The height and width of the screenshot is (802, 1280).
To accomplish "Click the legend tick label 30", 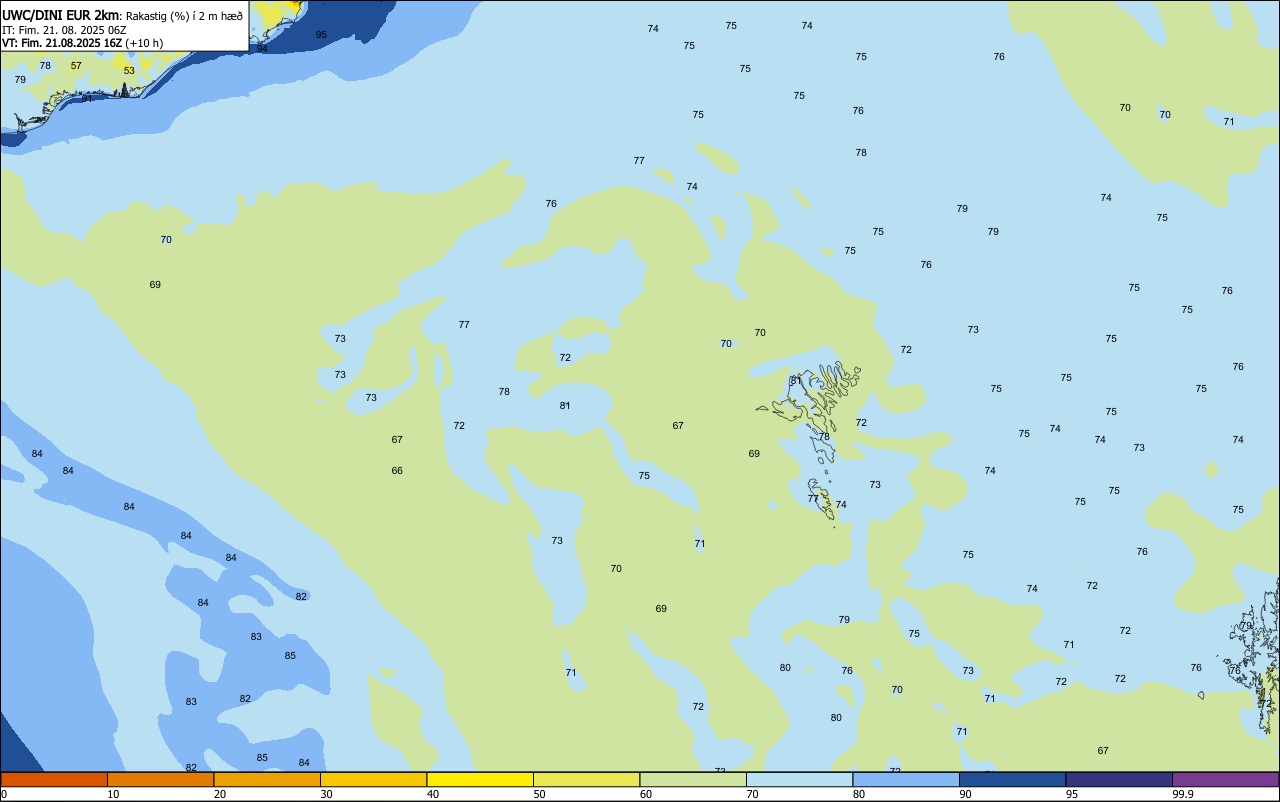I will click(x=327, y=794).
